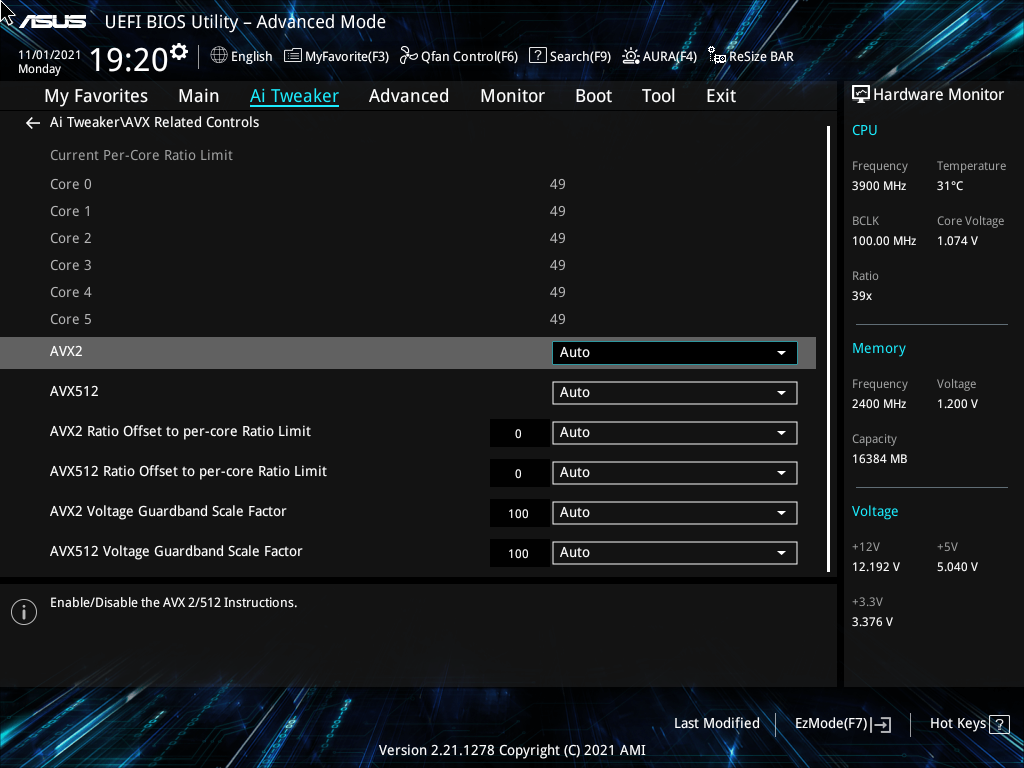This screenshot has width=1024, height=768.
Task: Click the Core 0 row label
Action: (71, 184)
